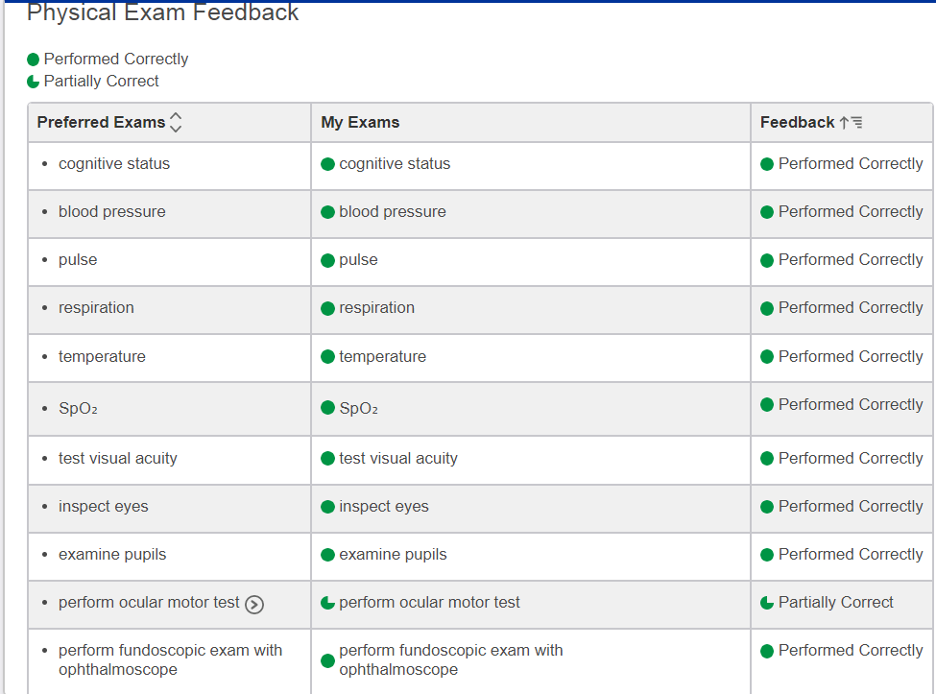
Task: Select 'examine pupils' preferred exam entry
Action: (x=112, y=554)
